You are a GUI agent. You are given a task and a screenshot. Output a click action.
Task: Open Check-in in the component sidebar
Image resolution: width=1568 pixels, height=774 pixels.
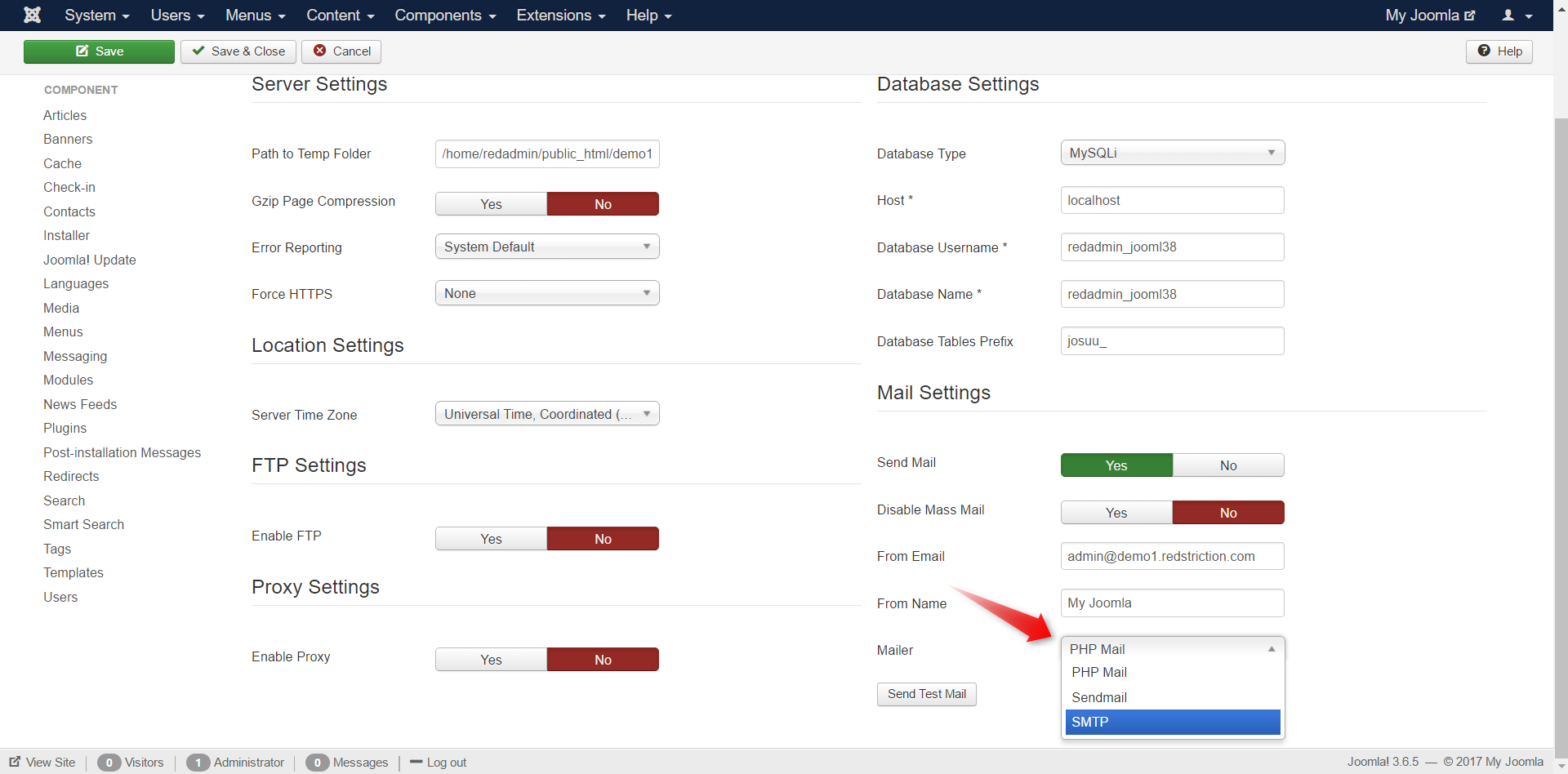[x=69, y=187]
